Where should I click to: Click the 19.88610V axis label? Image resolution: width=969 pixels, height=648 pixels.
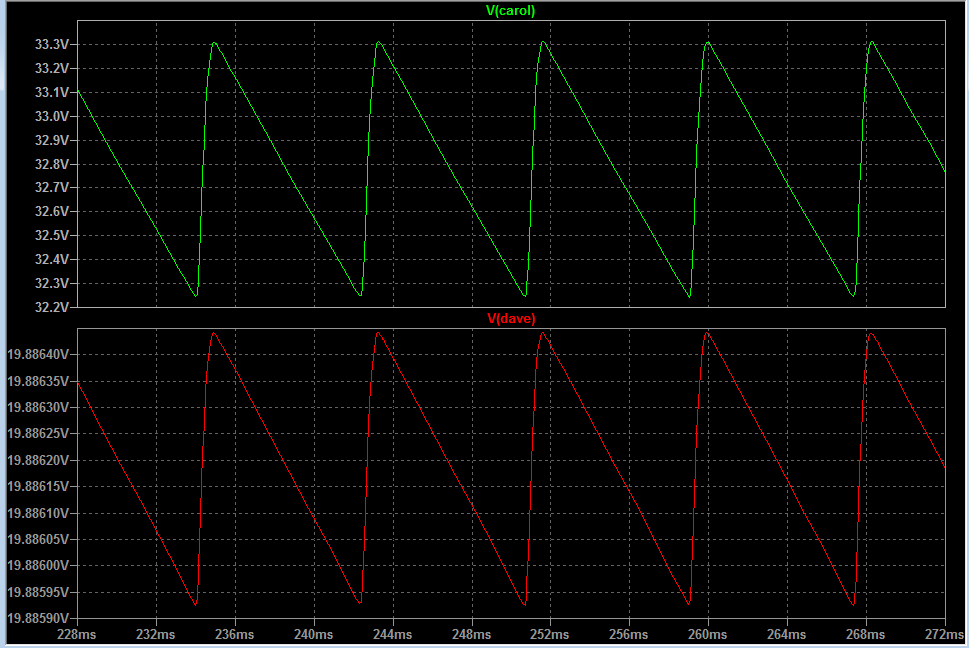38,513
